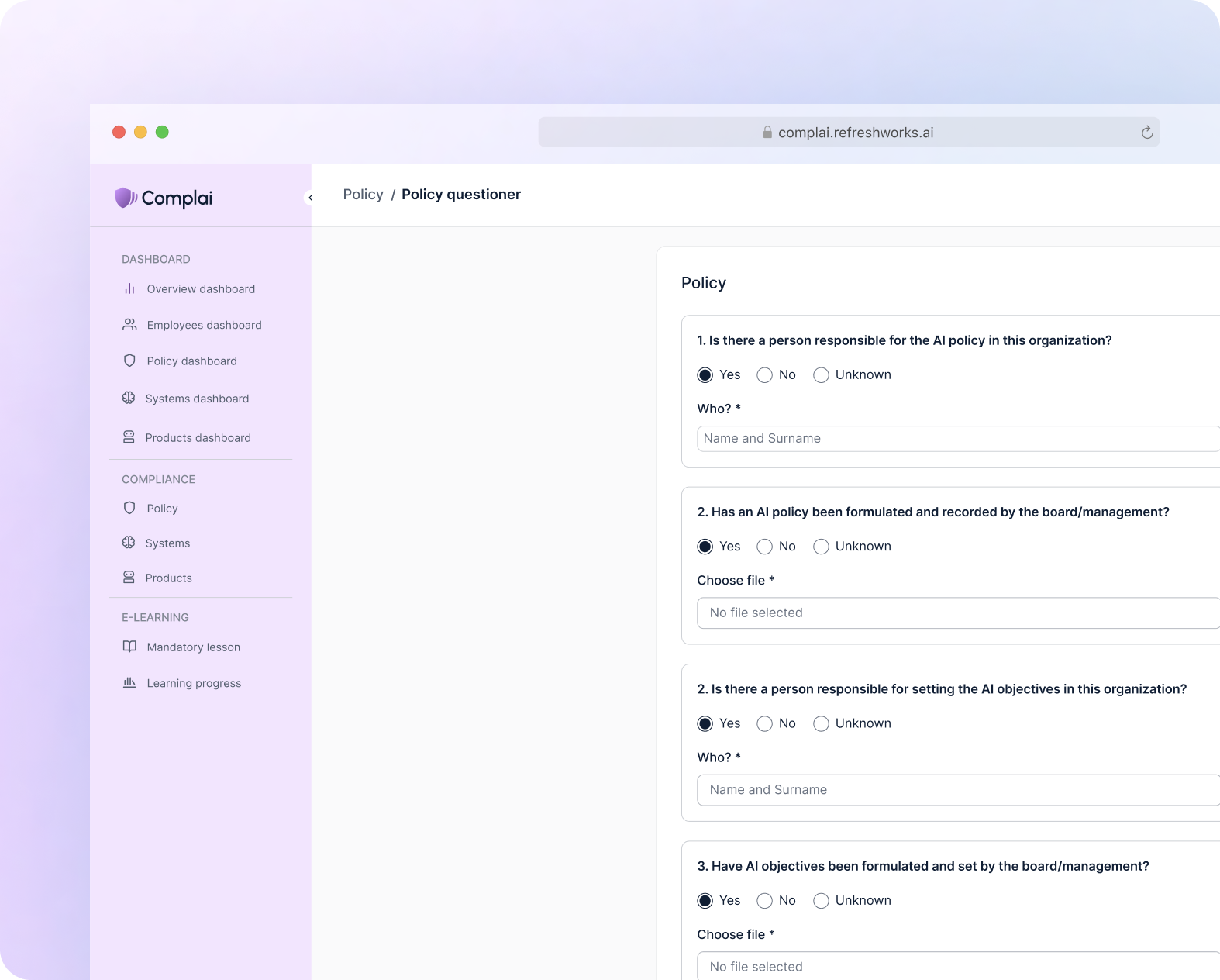
Task: Select No for AI objectives responsible person
Action: tap(764, 723)
